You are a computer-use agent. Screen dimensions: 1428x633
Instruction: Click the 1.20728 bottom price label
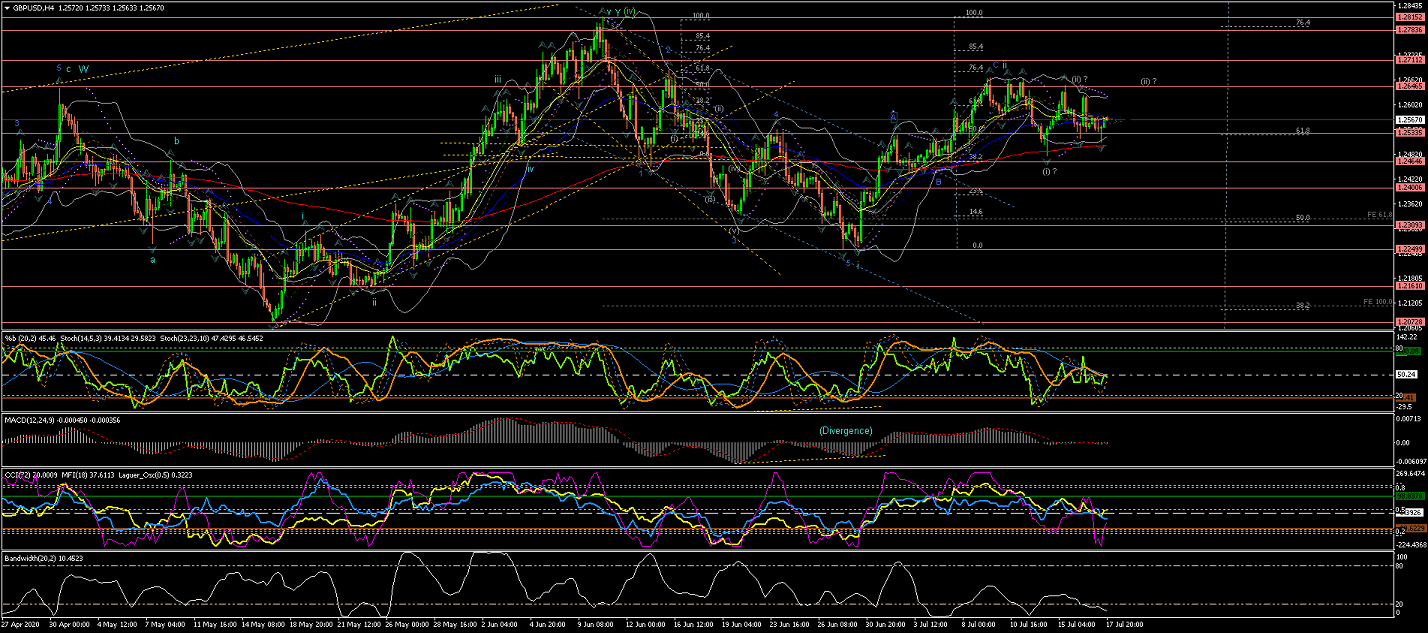pyautogui.click(x=1410, y=321)
